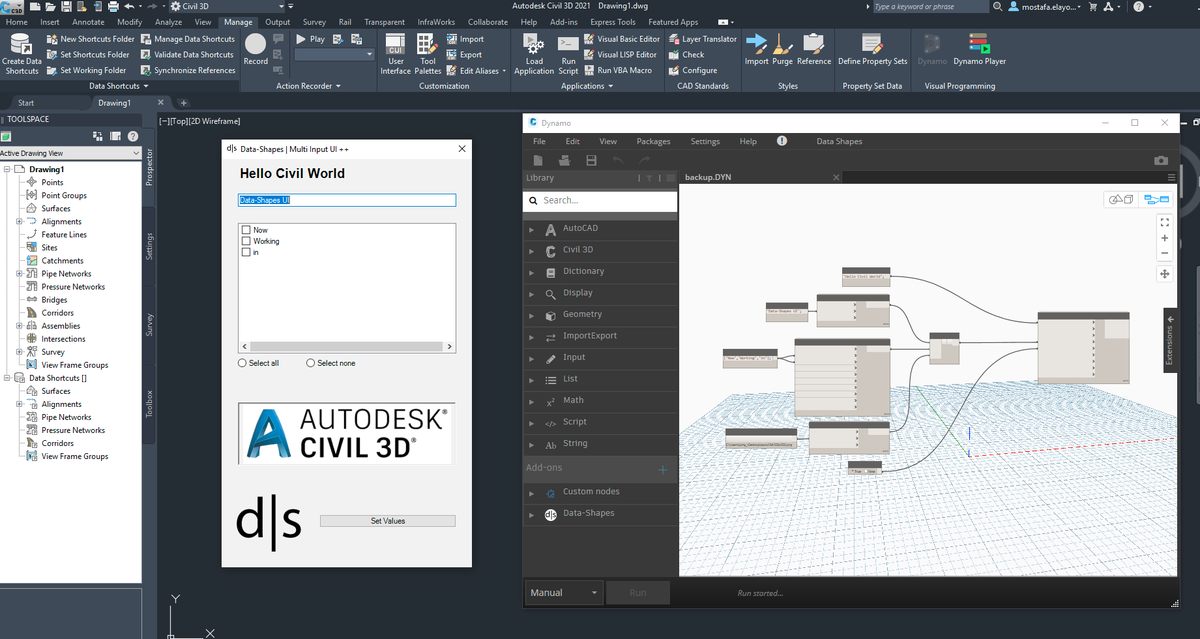This screenshot has width=1200, height=639.
Task: Open Dynamo Packages menu
Action: [653, 141]
